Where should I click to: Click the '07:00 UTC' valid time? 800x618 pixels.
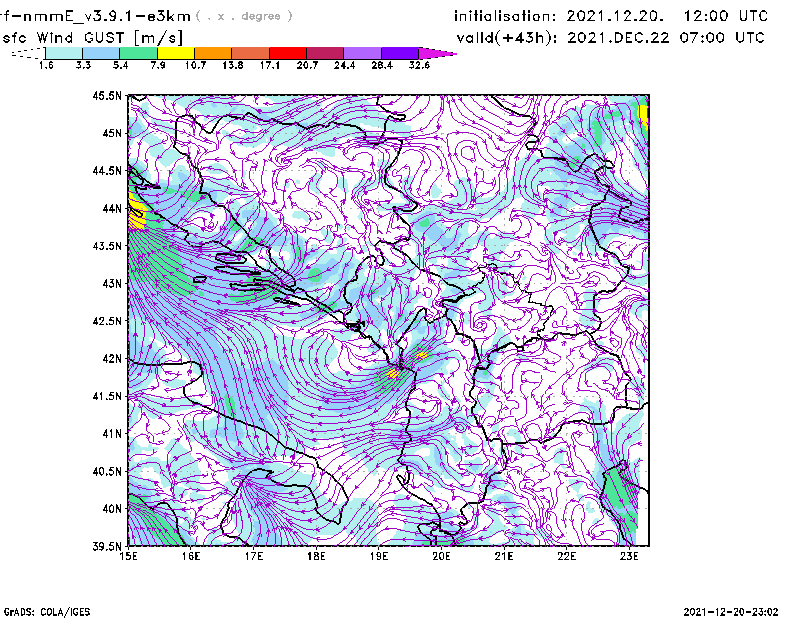(x=722, y=38)
